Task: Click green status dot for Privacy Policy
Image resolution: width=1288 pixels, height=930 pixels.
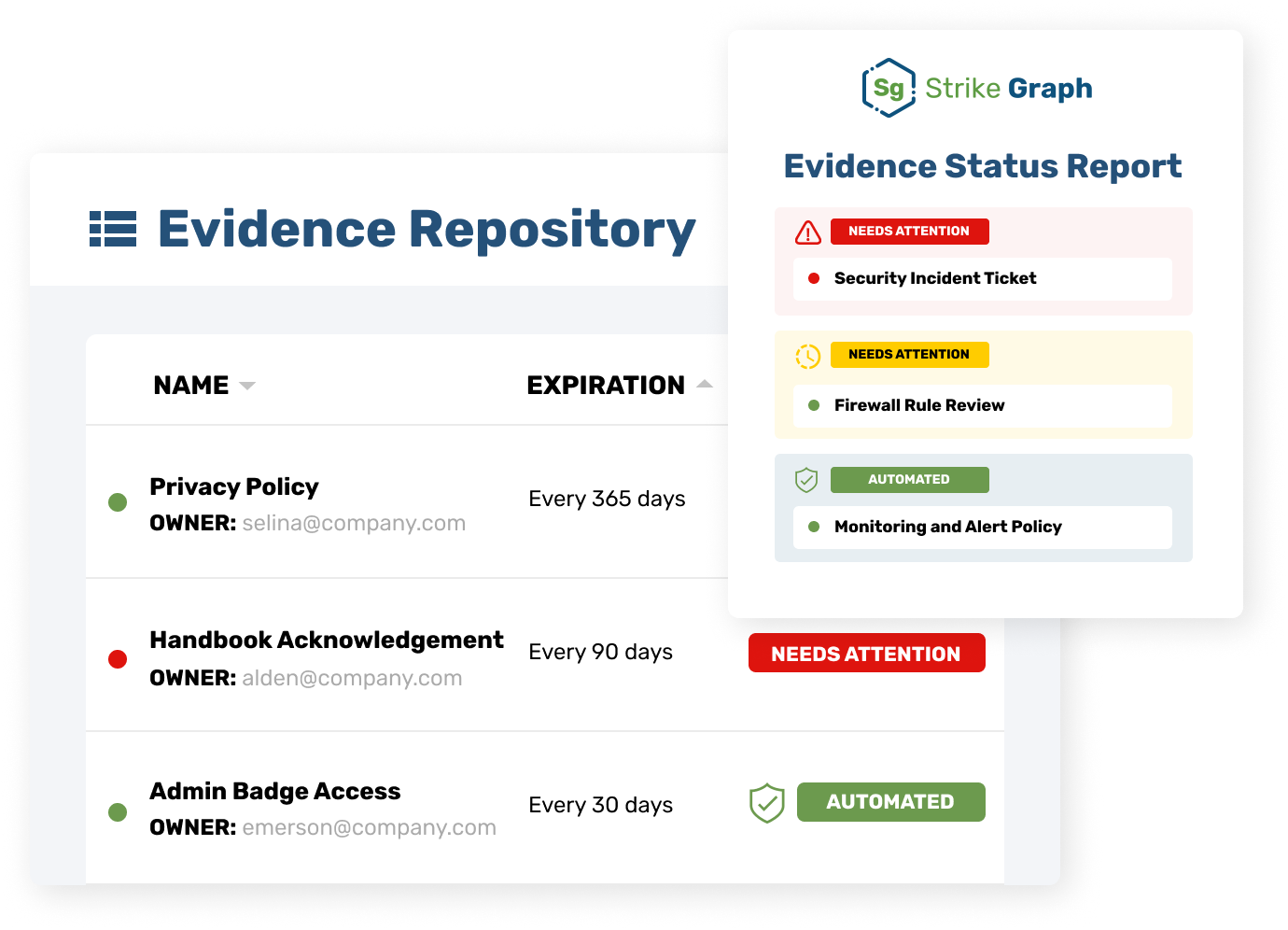Action: 118,502
